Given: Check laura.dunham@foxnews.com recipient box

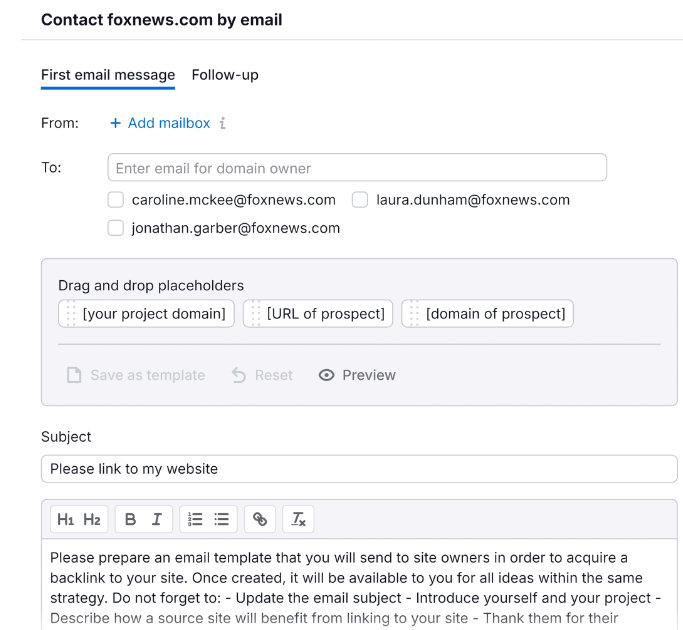Looking at the screenshot, I should 360,200.
